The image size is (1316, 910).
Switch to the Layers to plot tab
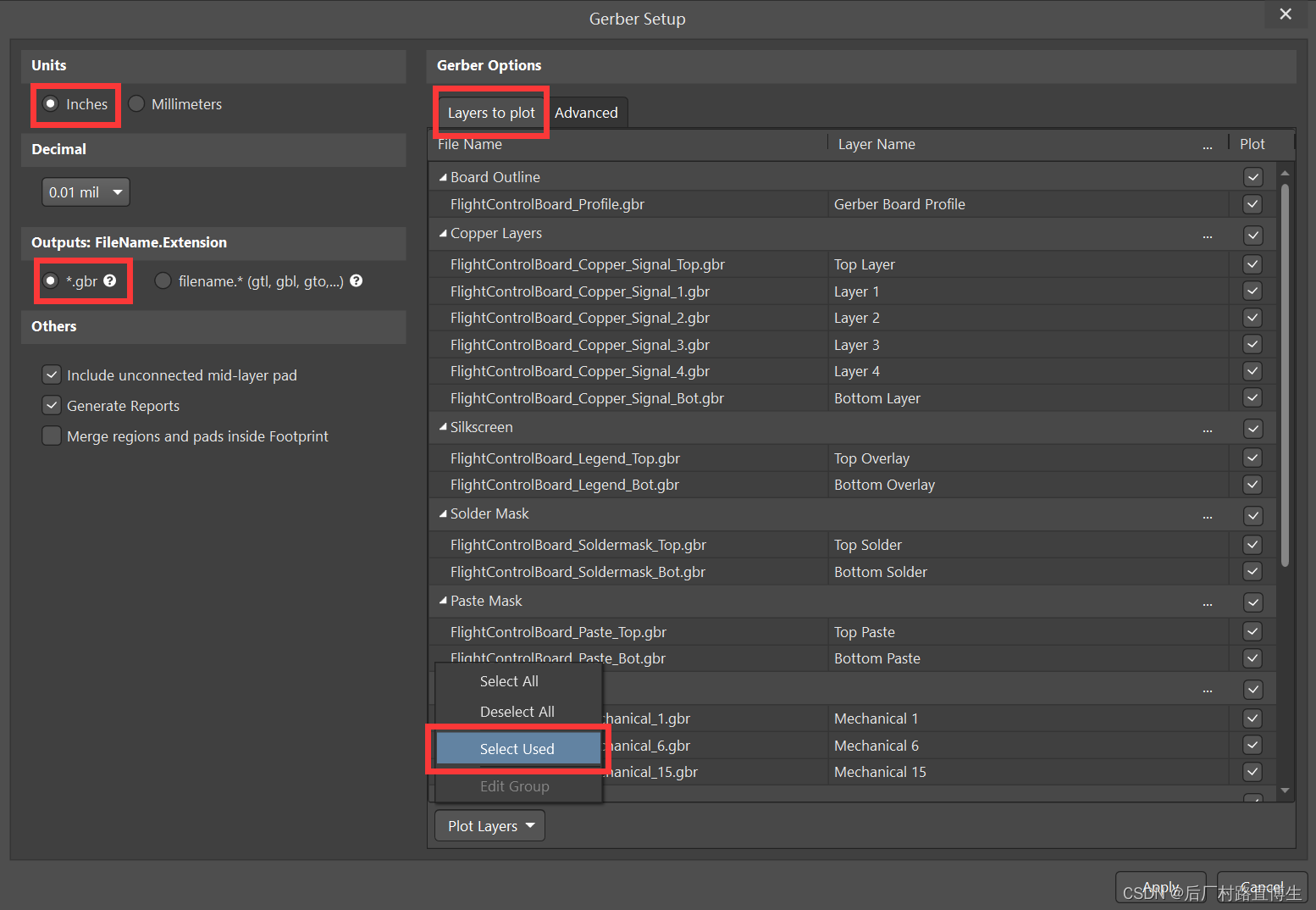[x=491, y=113]
